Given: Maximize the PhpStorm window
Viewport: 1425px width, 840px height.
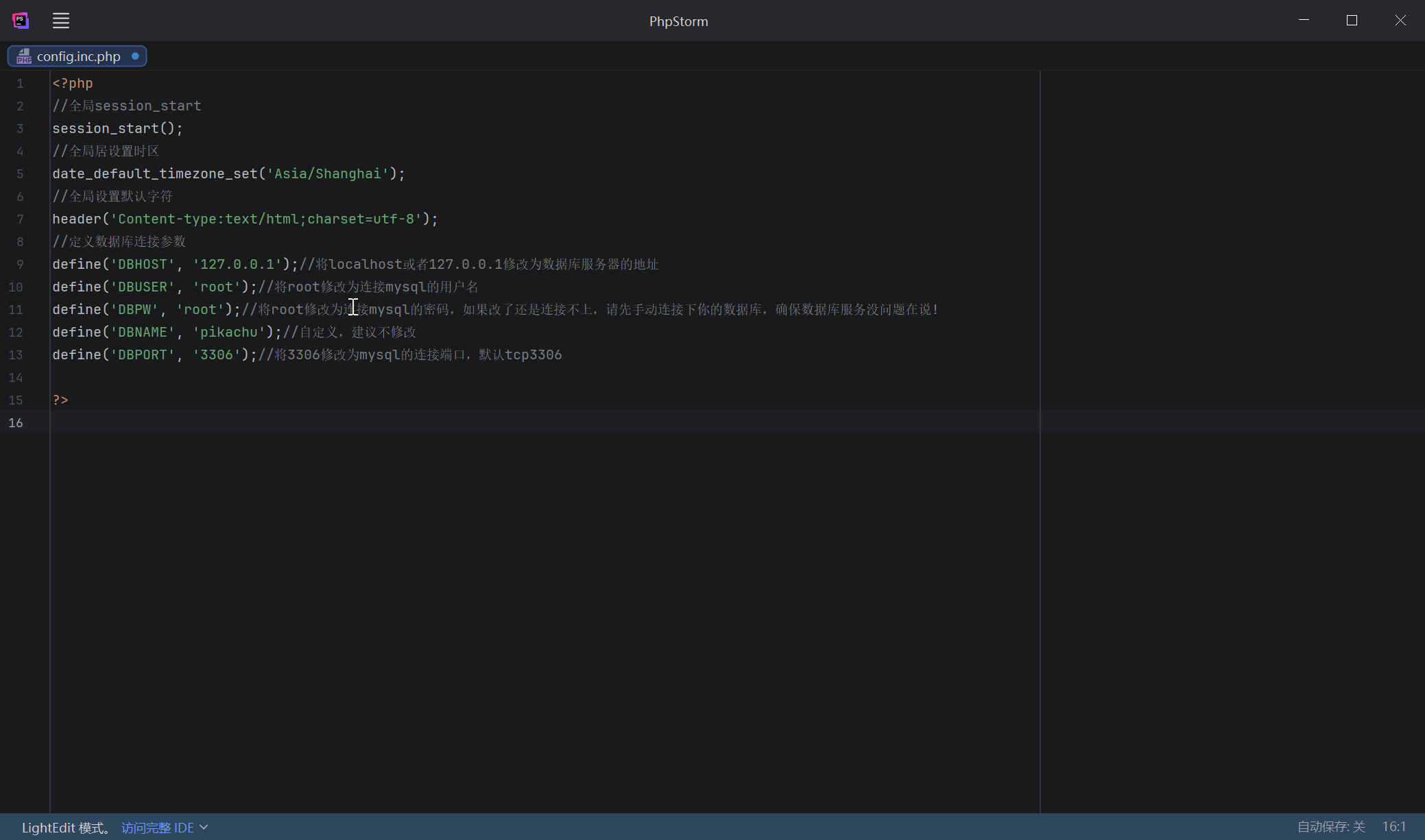Looking at the screenshot, I should pyautogui.click(x=1352, y=21).
